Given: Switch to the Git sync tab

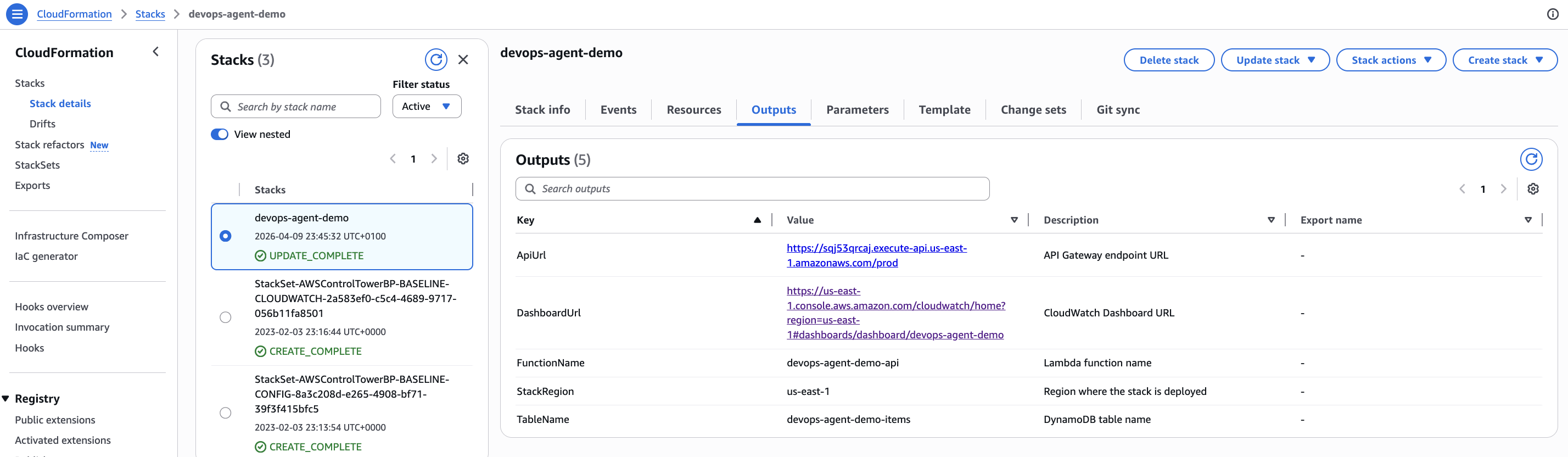Looking at the screenshot, I should point(1118,110).
